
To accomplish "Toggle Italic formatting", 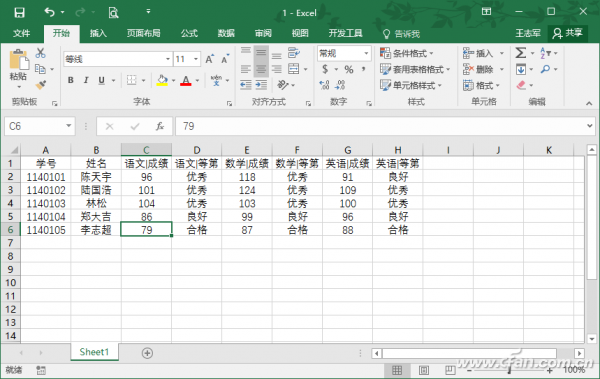I will (x=86, y=80).
